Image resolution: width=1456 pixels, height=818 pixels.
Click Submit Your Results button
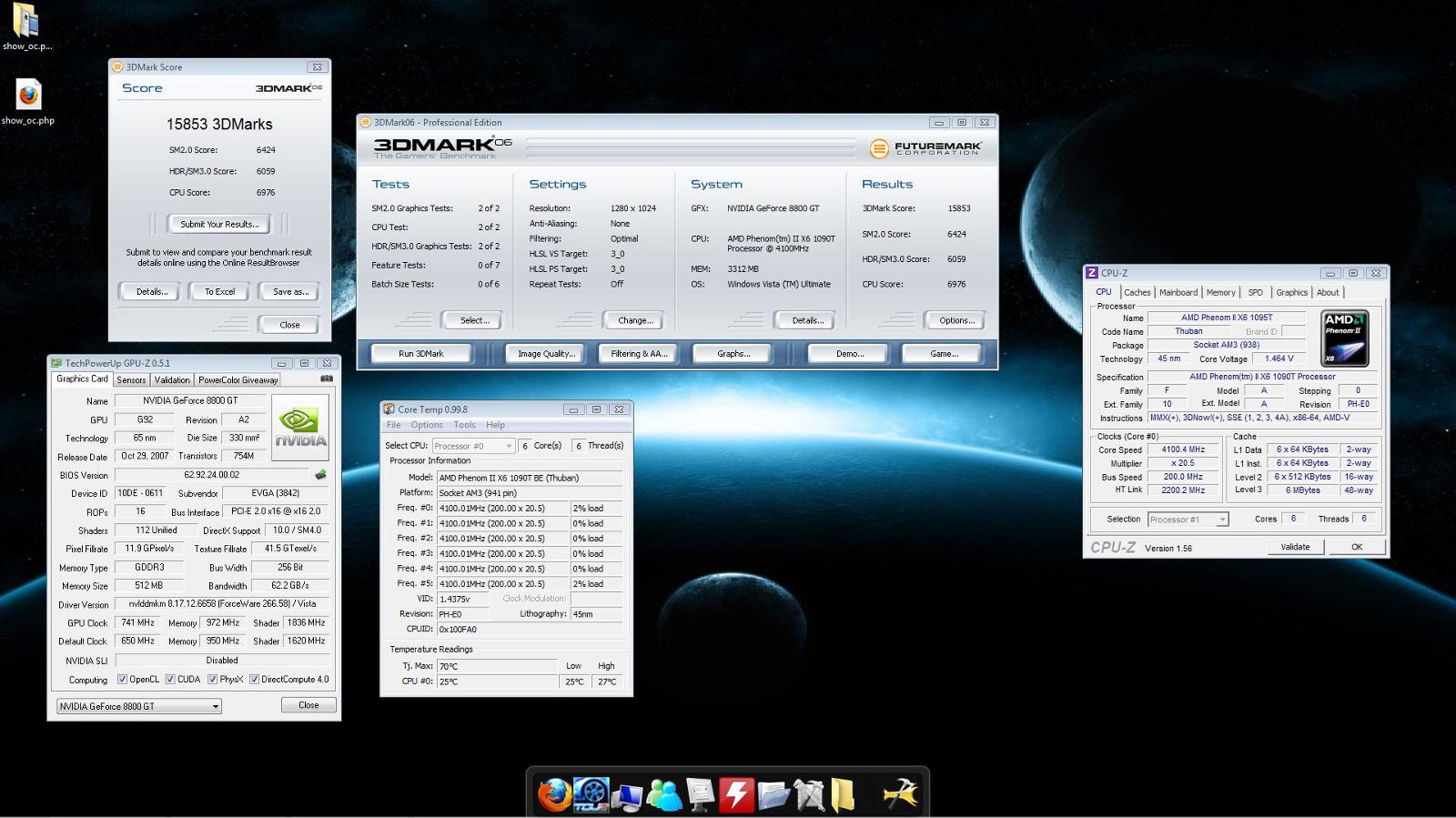(x=219, y=224)
